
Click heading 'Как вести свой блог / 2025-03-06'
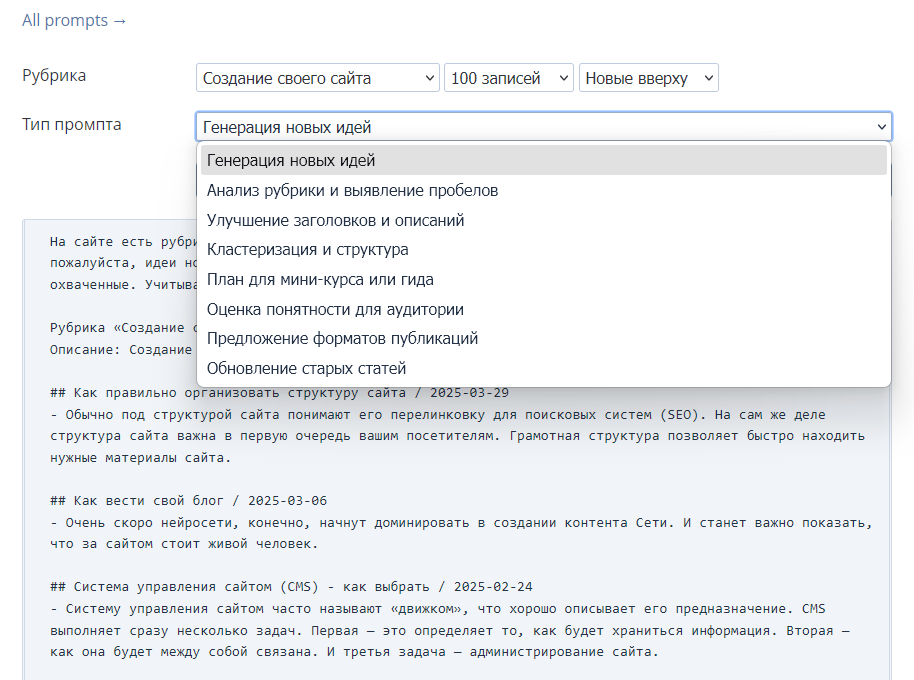pyautogui.click(x=188, y=501)
